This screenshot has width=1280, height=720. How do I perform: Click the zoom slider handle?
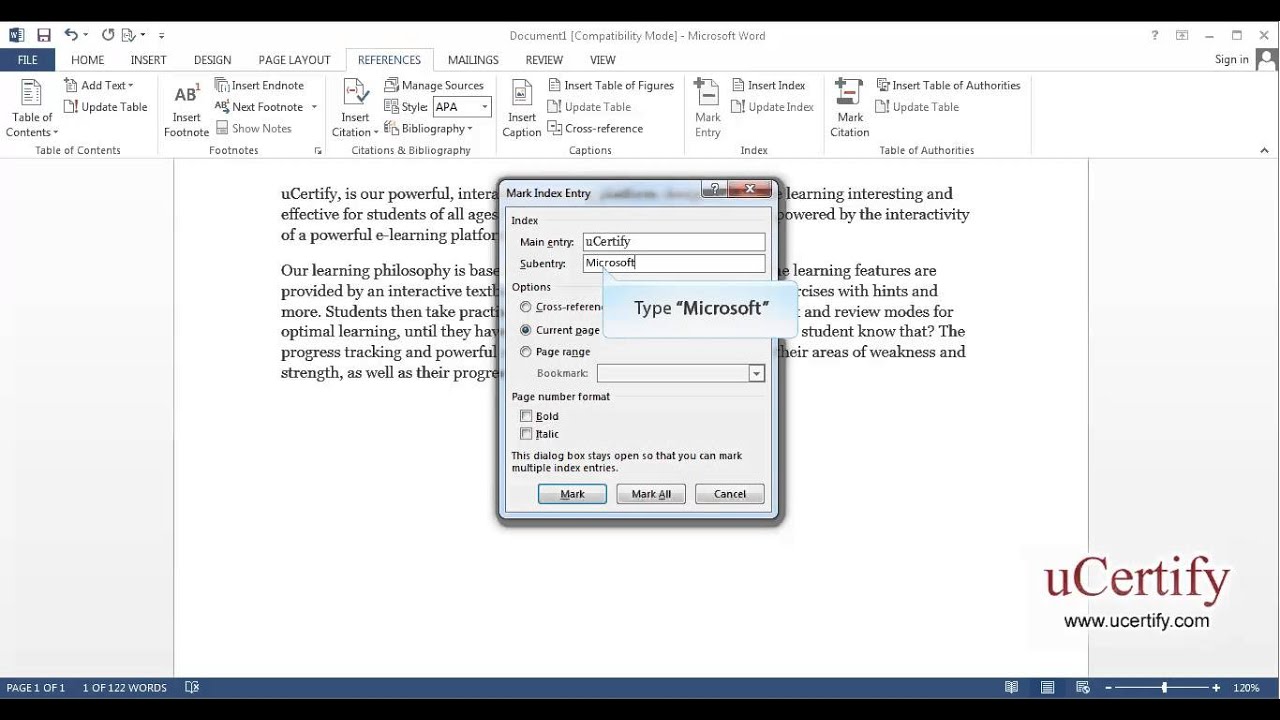pos(1164,688)
